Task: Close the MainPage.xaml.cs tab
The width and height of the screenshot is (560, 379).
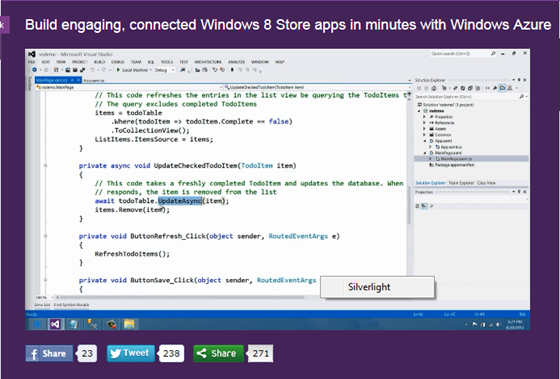Action: pyautogui.click(x=78, y=80)
